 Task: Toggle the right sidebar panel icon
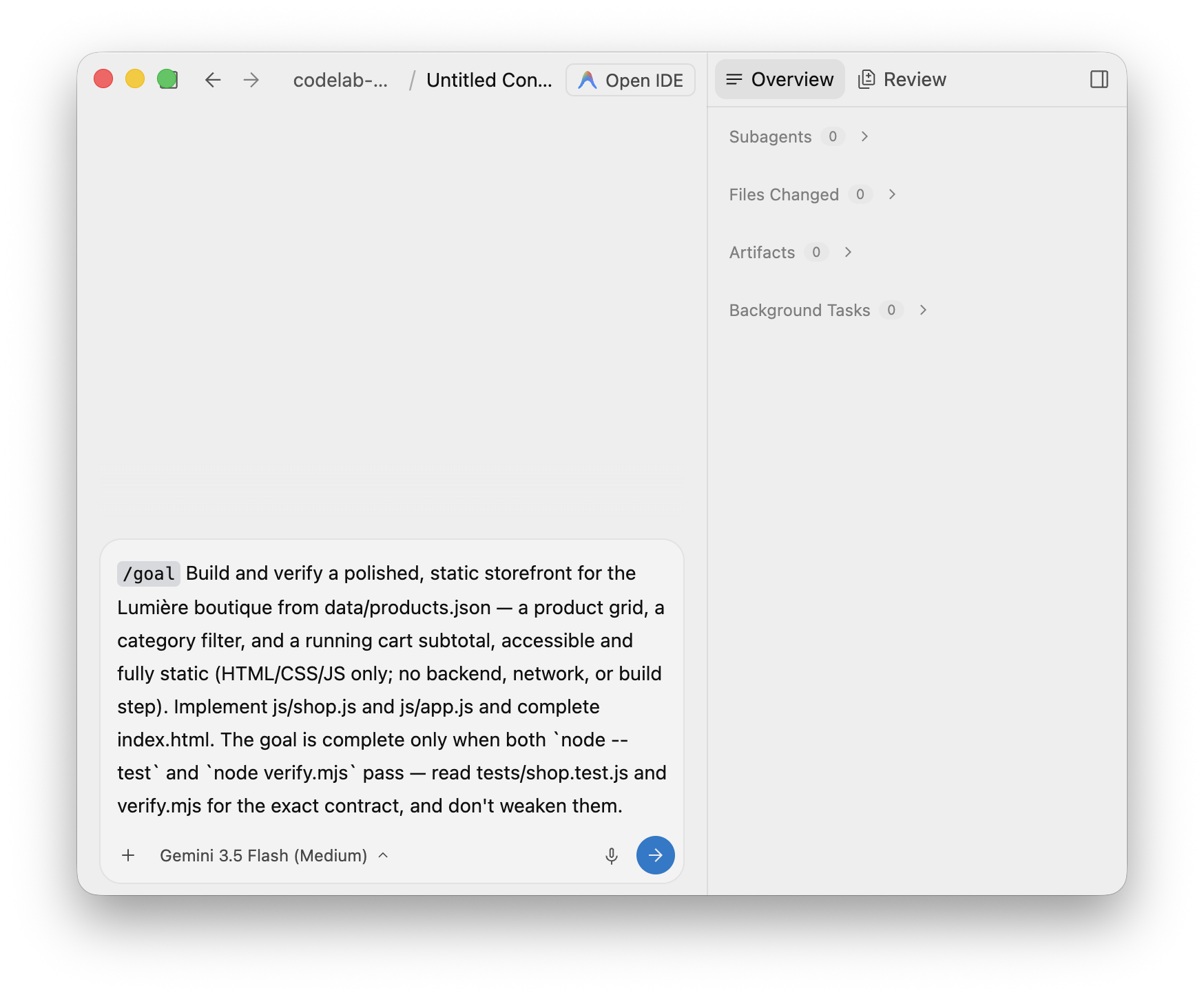tap(1099, 79)
